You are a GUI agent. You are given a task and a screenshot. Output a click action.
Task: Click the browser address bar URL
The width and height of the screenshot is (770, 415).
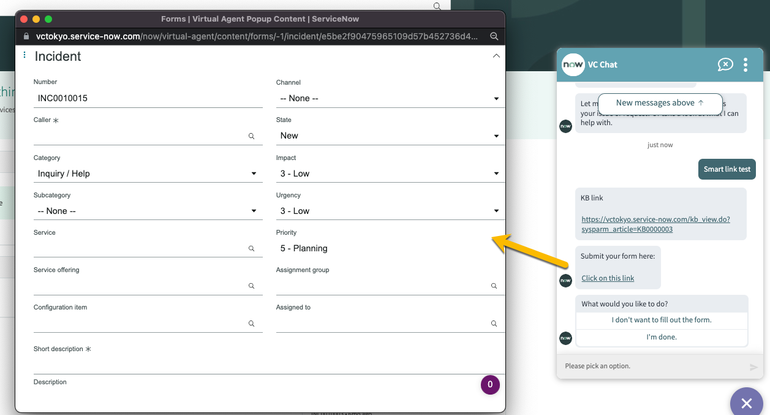pyautogui.click(x=256, y=36)
